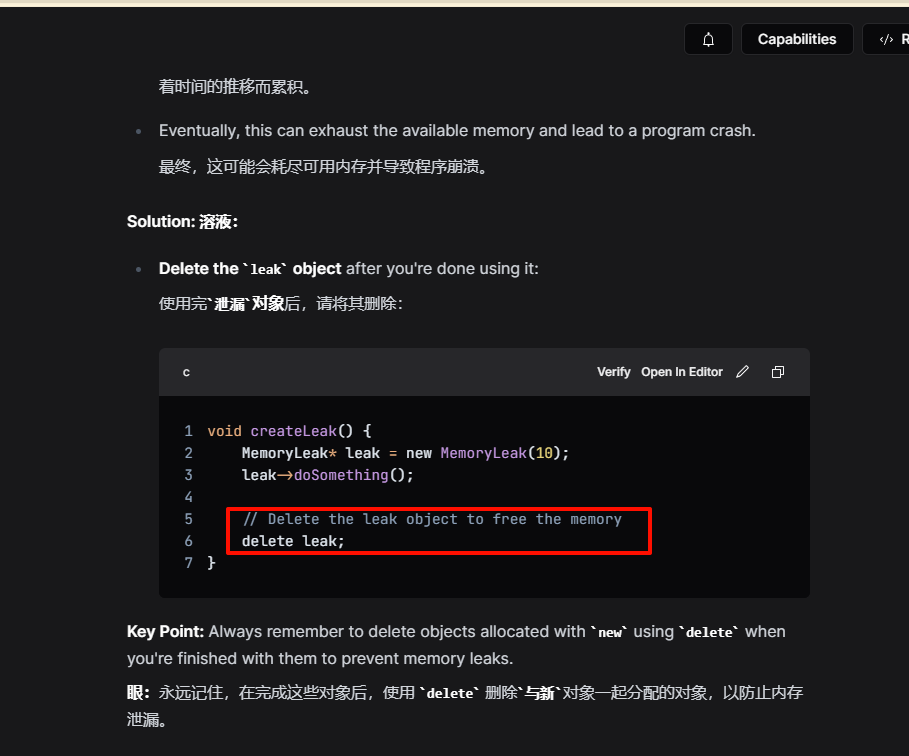Click the inline `leak` code in bullet
909x756 pixels.
tap(266, 270)
